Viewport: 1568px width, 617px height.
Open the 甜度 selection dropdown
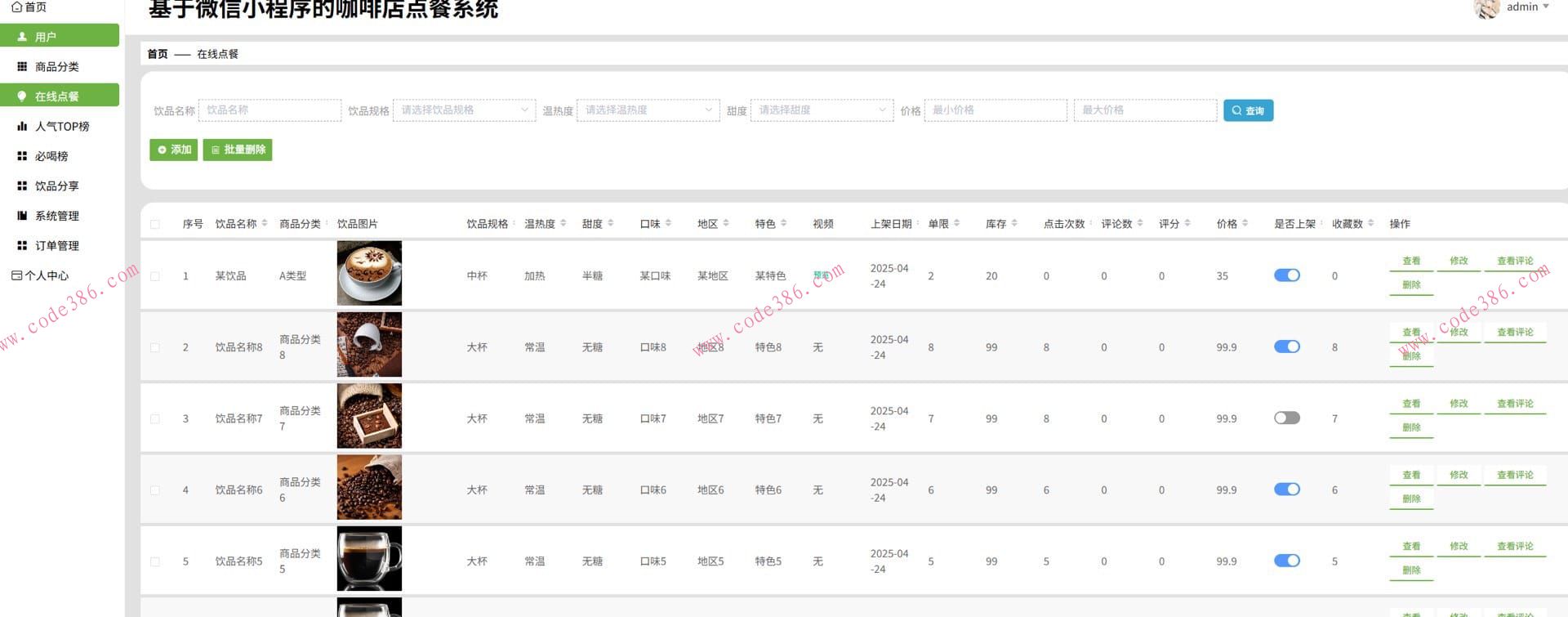click(x=821, y=110)
